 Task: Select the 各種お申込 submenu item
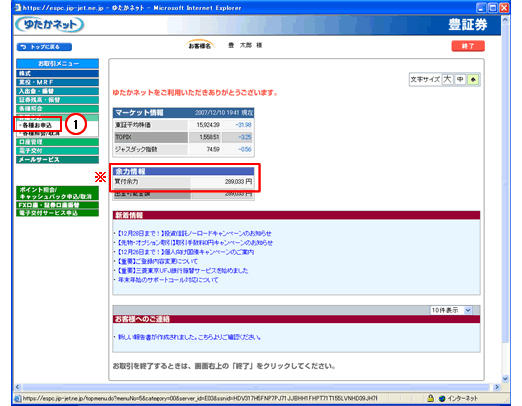pyautogui.click(x=37, y=125)
